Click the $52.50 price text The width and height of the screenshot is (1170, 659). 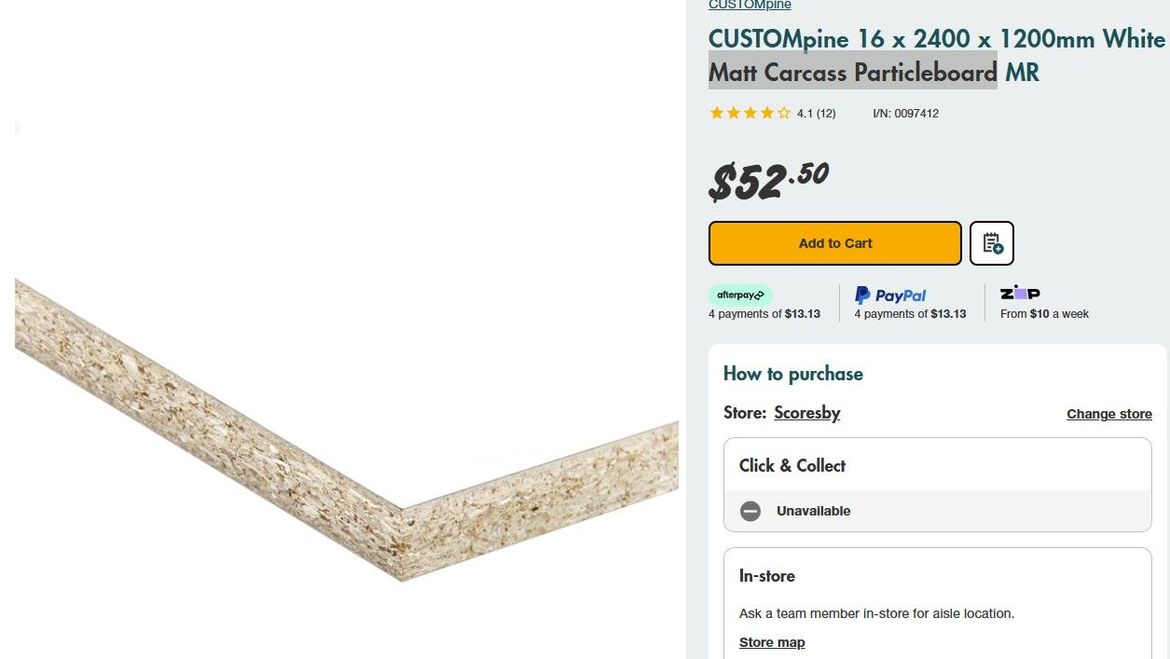pyautogui.click(x=765, y=180)
